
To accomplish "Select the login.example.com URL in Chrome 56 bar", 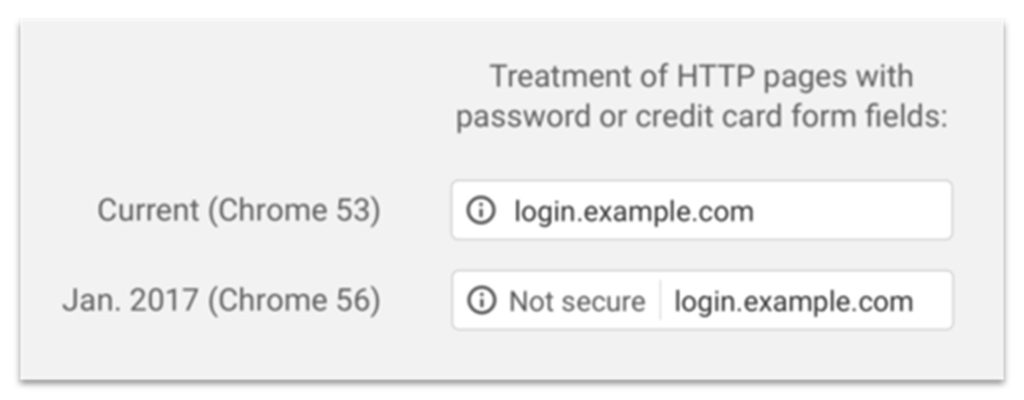I will pyautogui.click(x=793, y=301).
